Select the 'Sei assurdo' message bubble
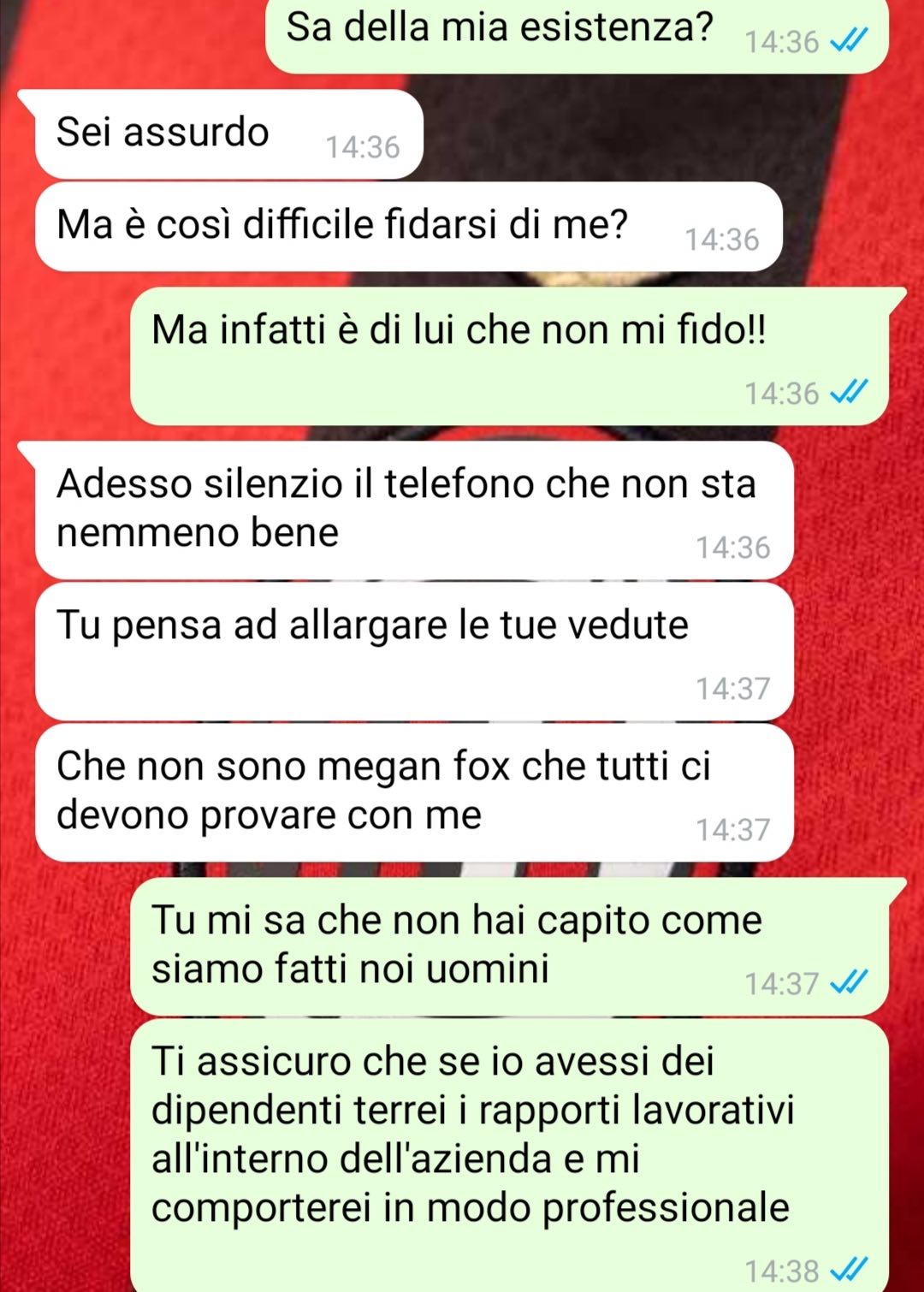This screenshot has width=924, height=1292. [229, 134]
